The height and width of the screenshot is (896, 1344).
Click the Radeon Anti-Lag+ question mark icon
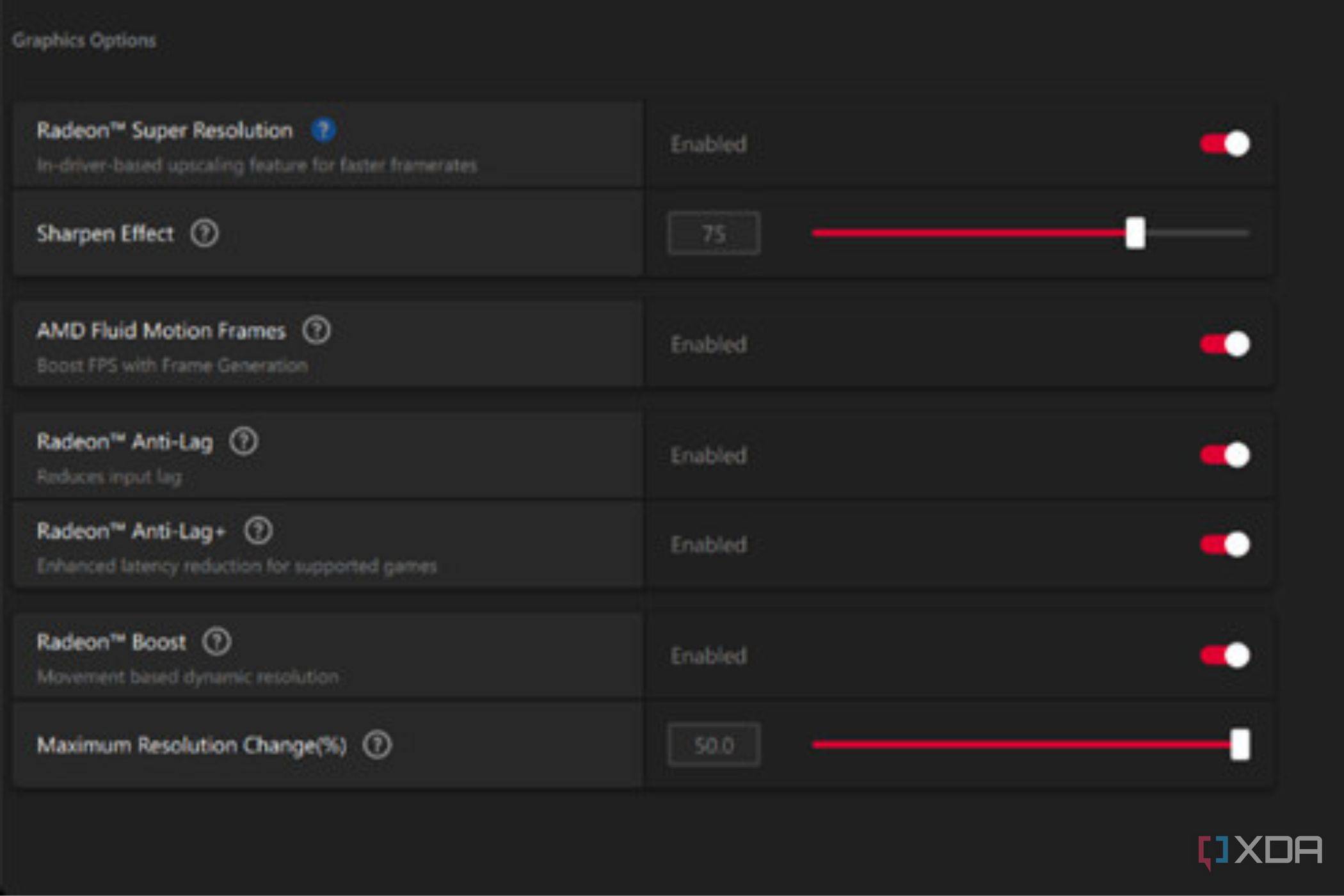click(259, 531)
